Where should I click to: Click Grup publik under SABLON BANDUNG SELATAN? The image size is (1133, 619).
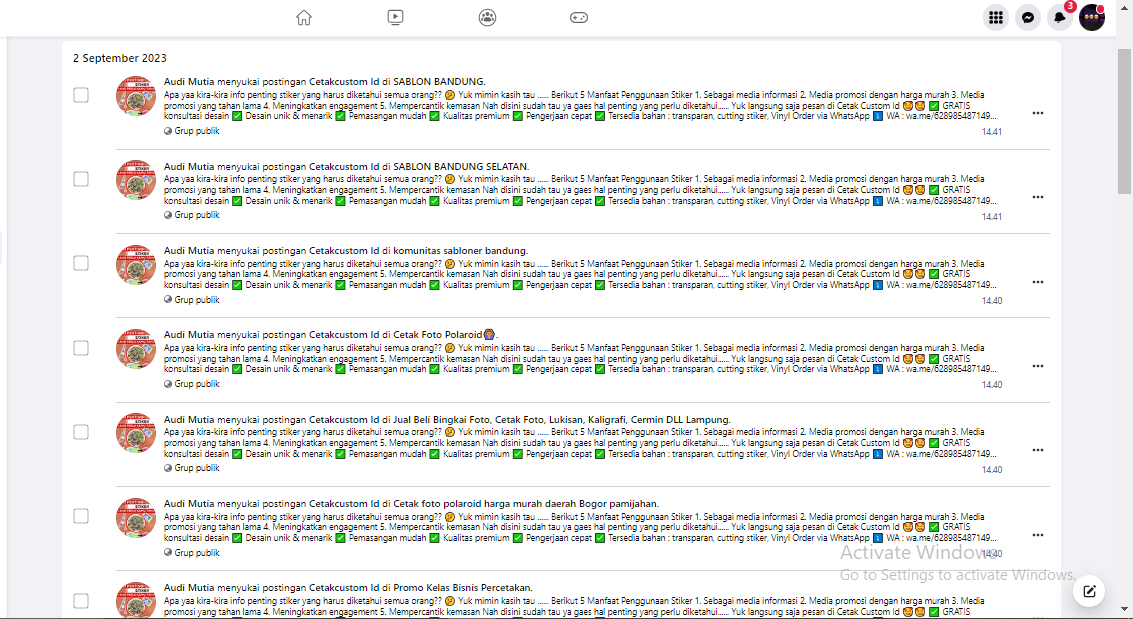191,215
